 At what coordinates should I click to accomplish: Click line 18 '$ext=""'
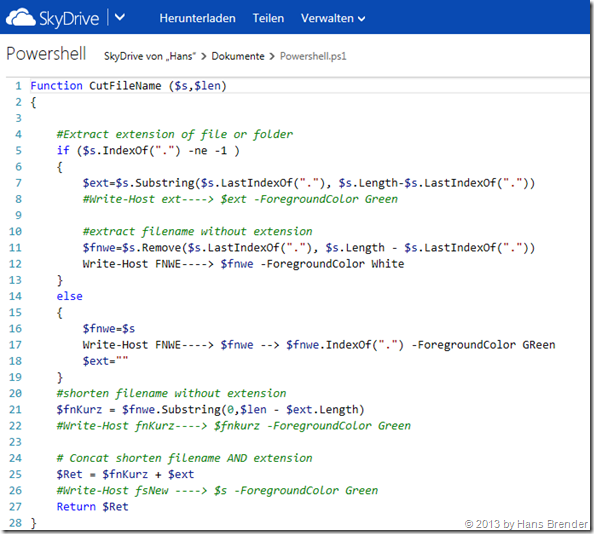(105, 361)
